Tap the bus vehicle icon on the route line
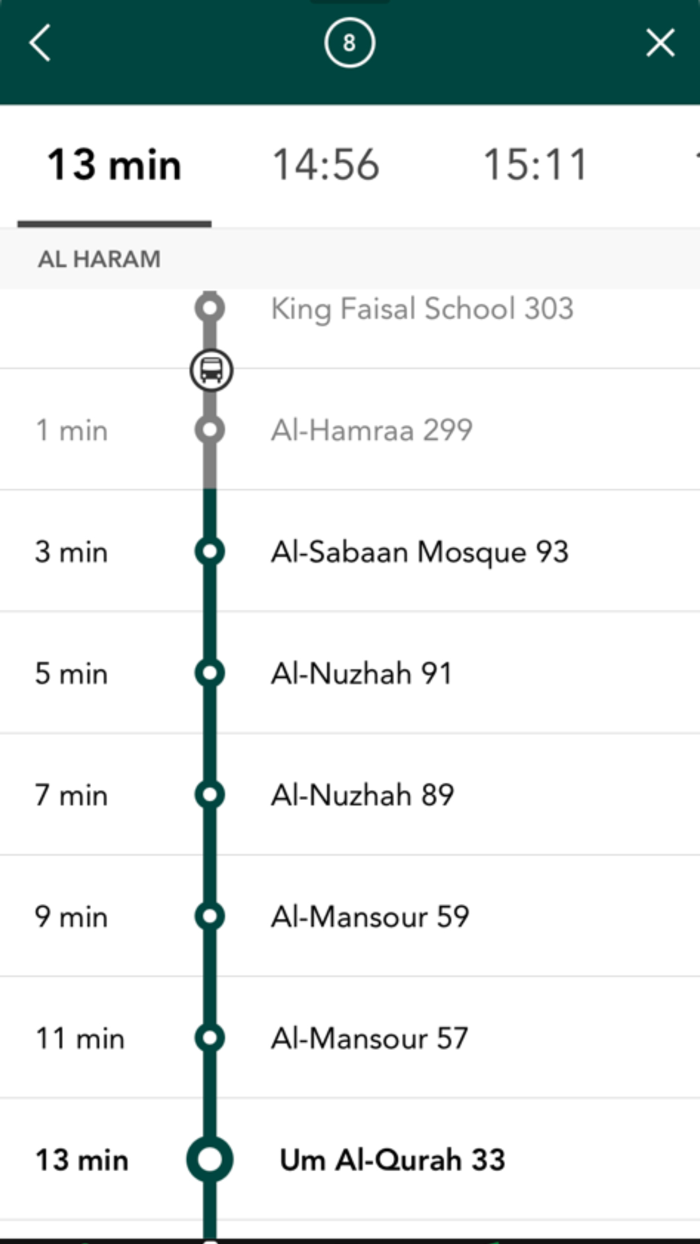 [210, 369]
